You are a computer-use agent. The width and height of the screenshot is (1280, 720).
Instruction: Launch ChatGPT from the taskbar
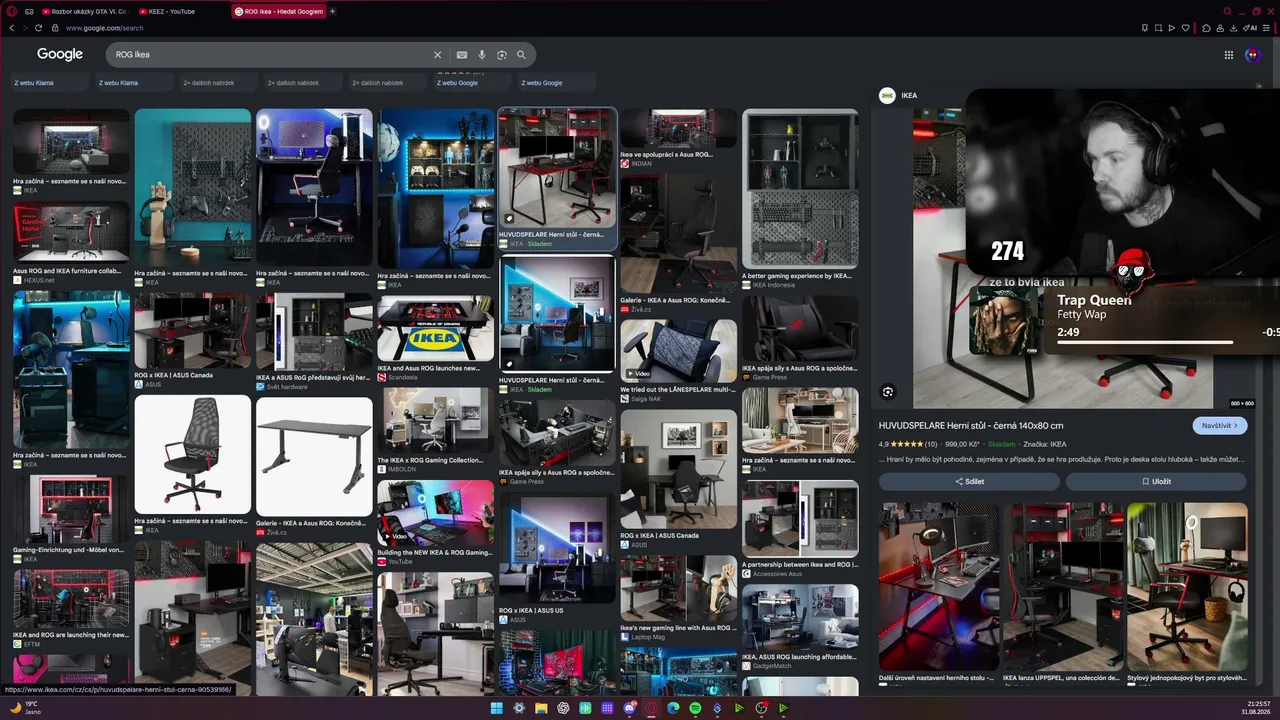pyautogui.click(x=563, y=708)
